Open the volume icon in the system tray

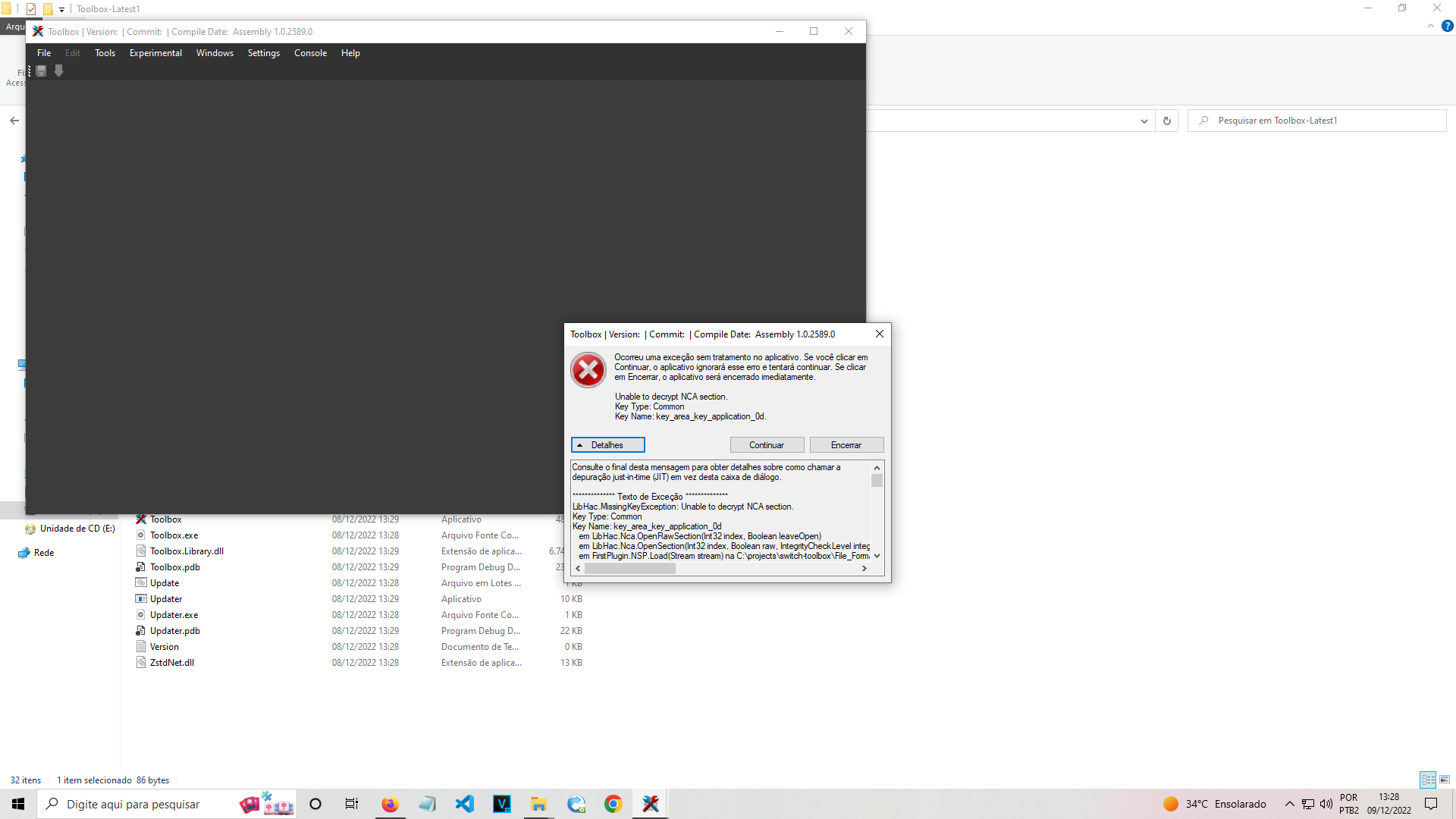[1326, 803]
